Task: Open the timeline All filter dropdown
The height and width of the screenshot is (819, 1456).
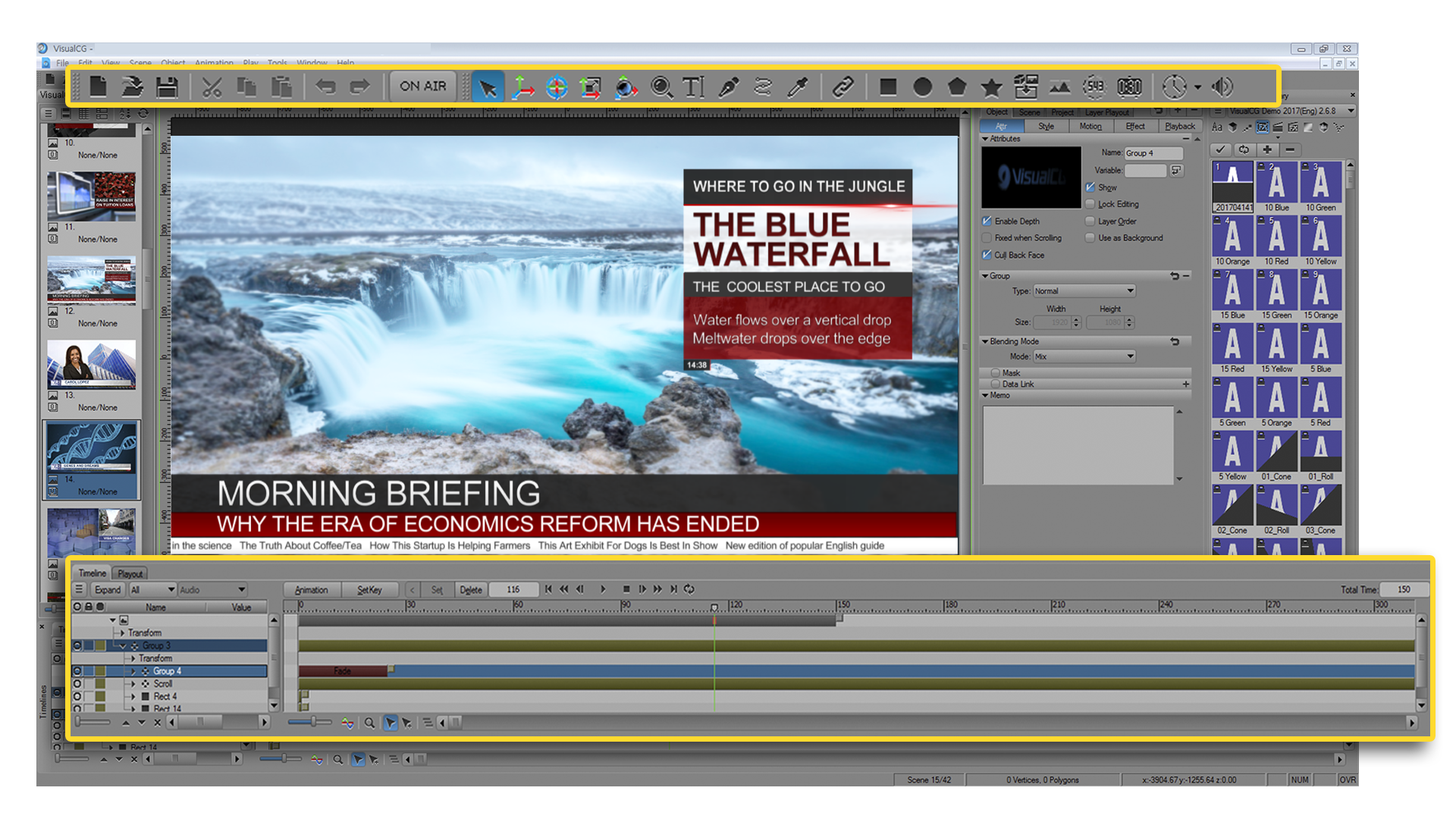Action: pyautogui.click(x=152, y=589)
